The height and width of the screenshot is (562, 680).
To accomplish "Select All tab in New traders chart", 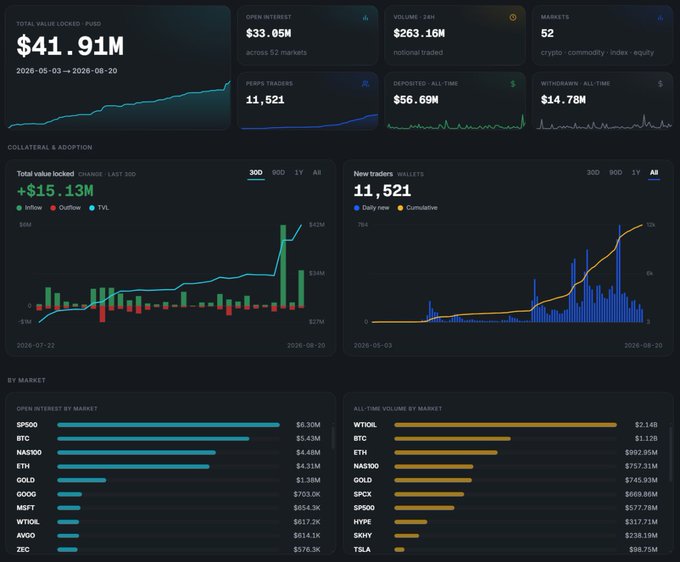I will click(654, 173).
